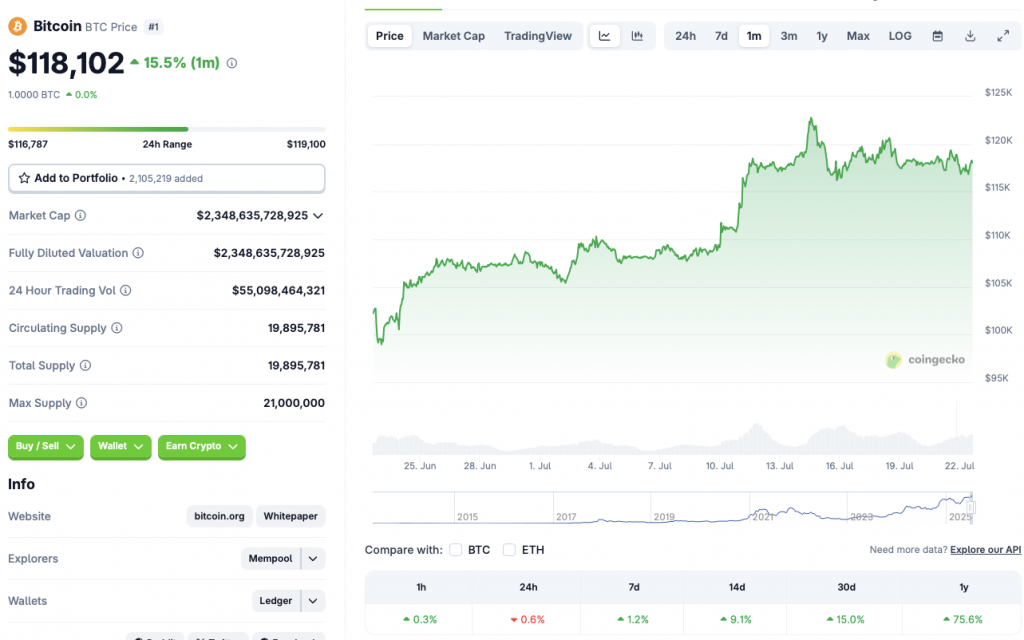Expand the Market Cap value chevron
The width and height of the screenshot is (1024, 640).
pyautogui.click(x=318, y=215)
